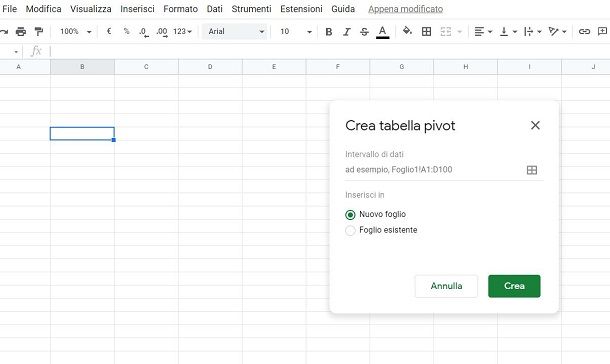
Task: Open the Strumenti menu
Action: (251, 9)
